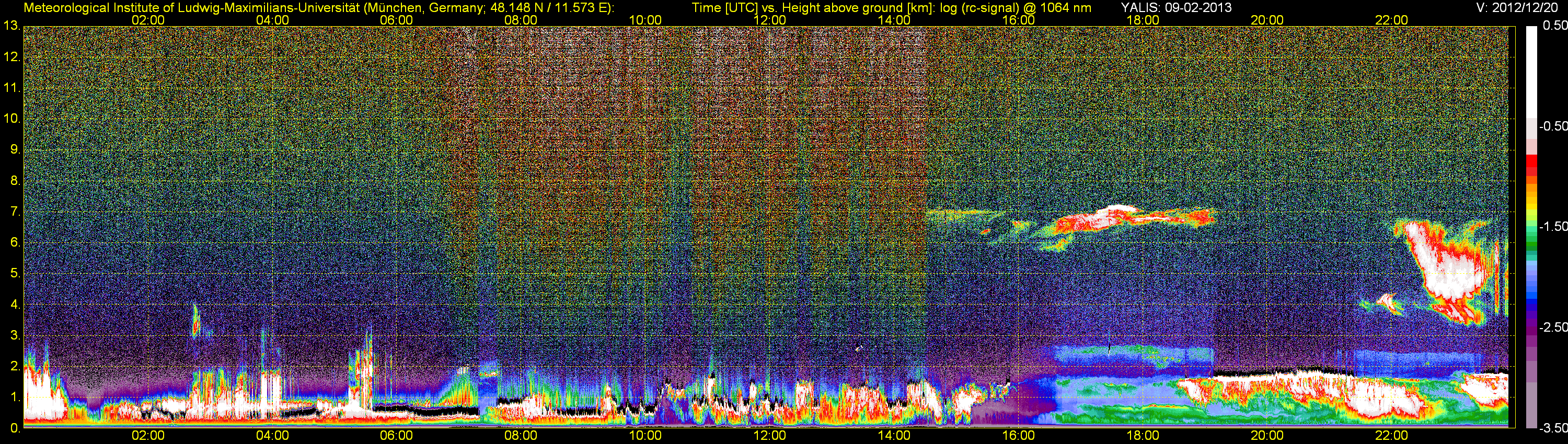Image resolution: width=1568 pixels, height=444 pixels.
Task: Select the -1.50 value on the color scale
Action: click(1553, 226)
